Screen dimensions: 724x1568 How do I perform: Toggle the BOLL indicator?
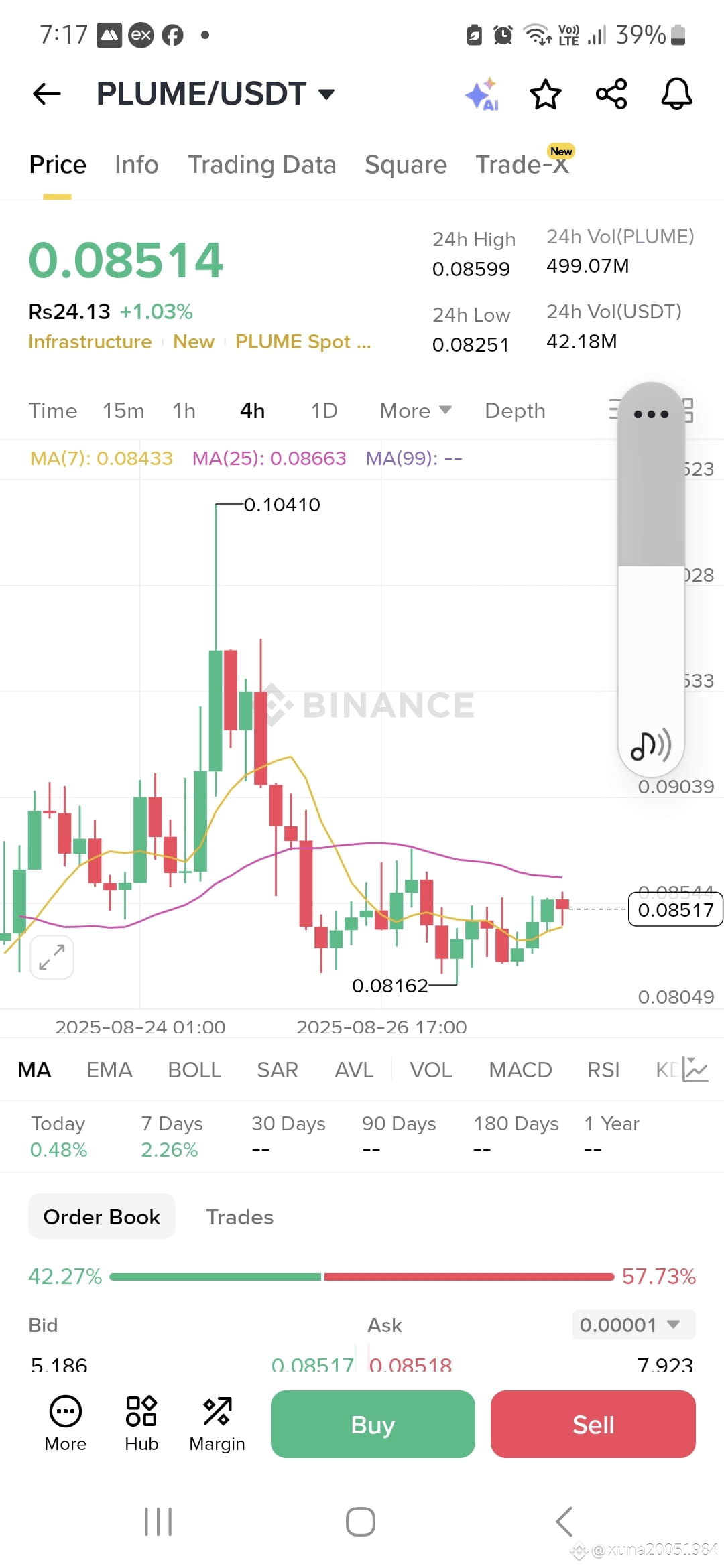point(194,1070)
